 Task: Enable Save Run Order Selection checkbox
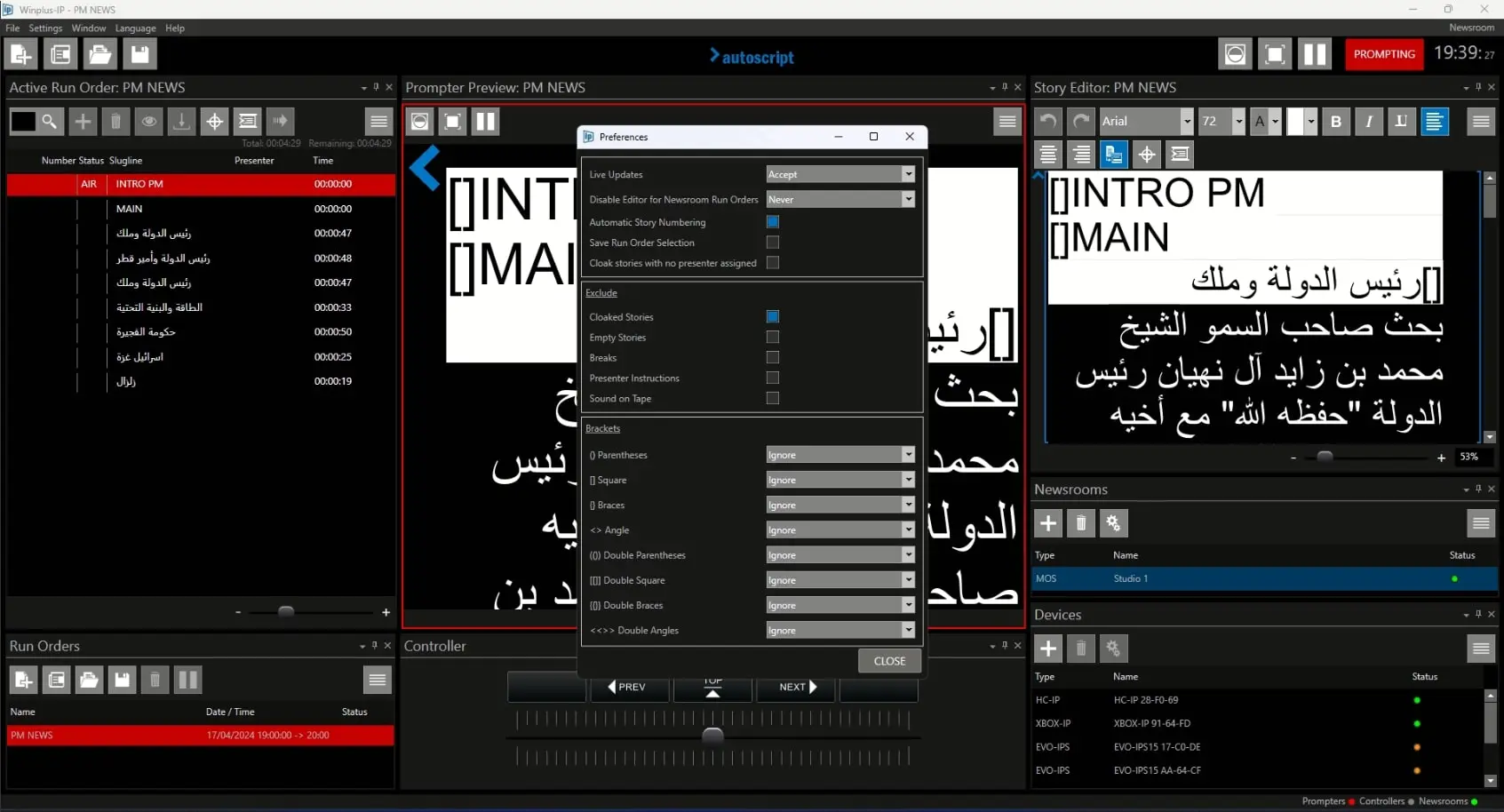(x=773, y=243)
